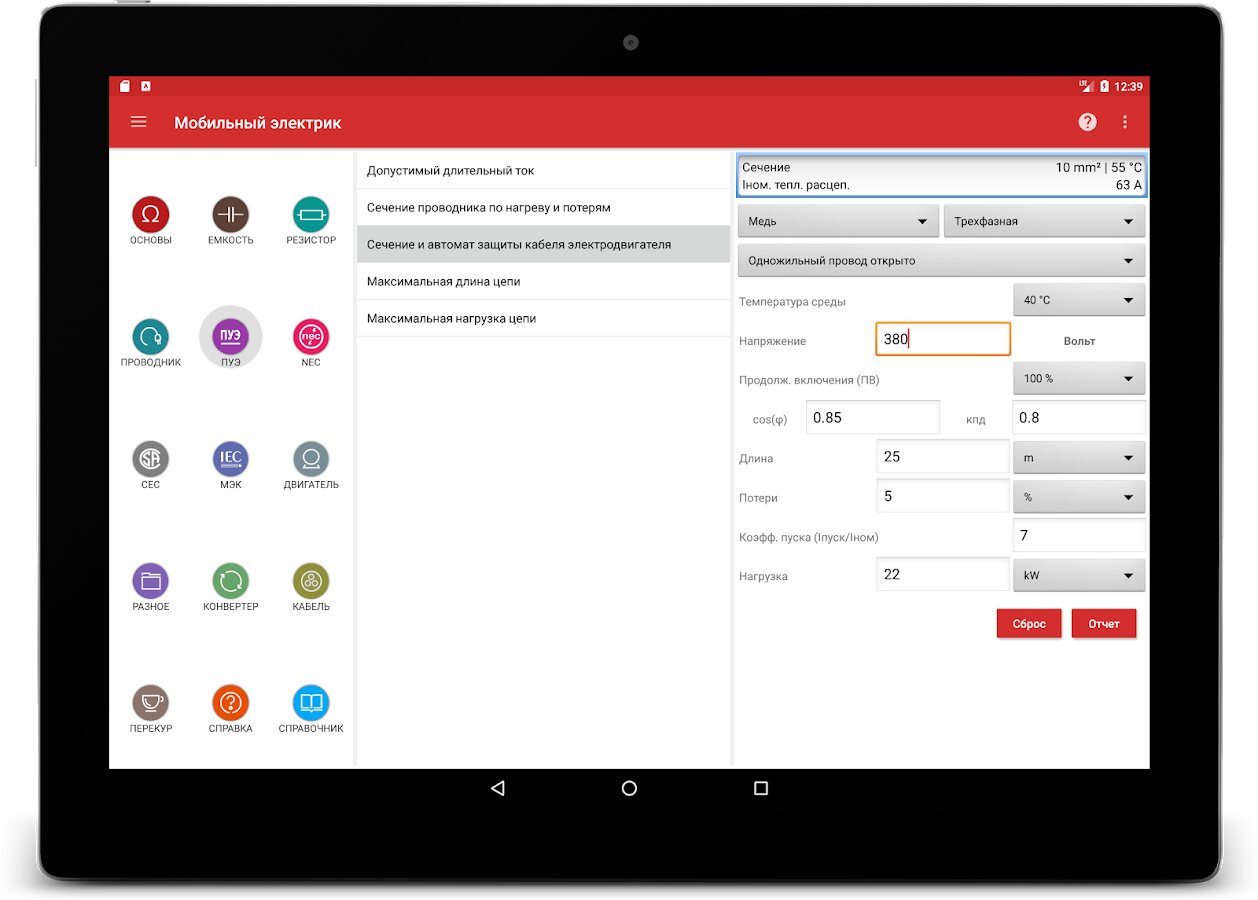Select Максимальная нагрузка цепи item
The height and width of the screenshot is (900, 1258).
[x=543, y=318]
